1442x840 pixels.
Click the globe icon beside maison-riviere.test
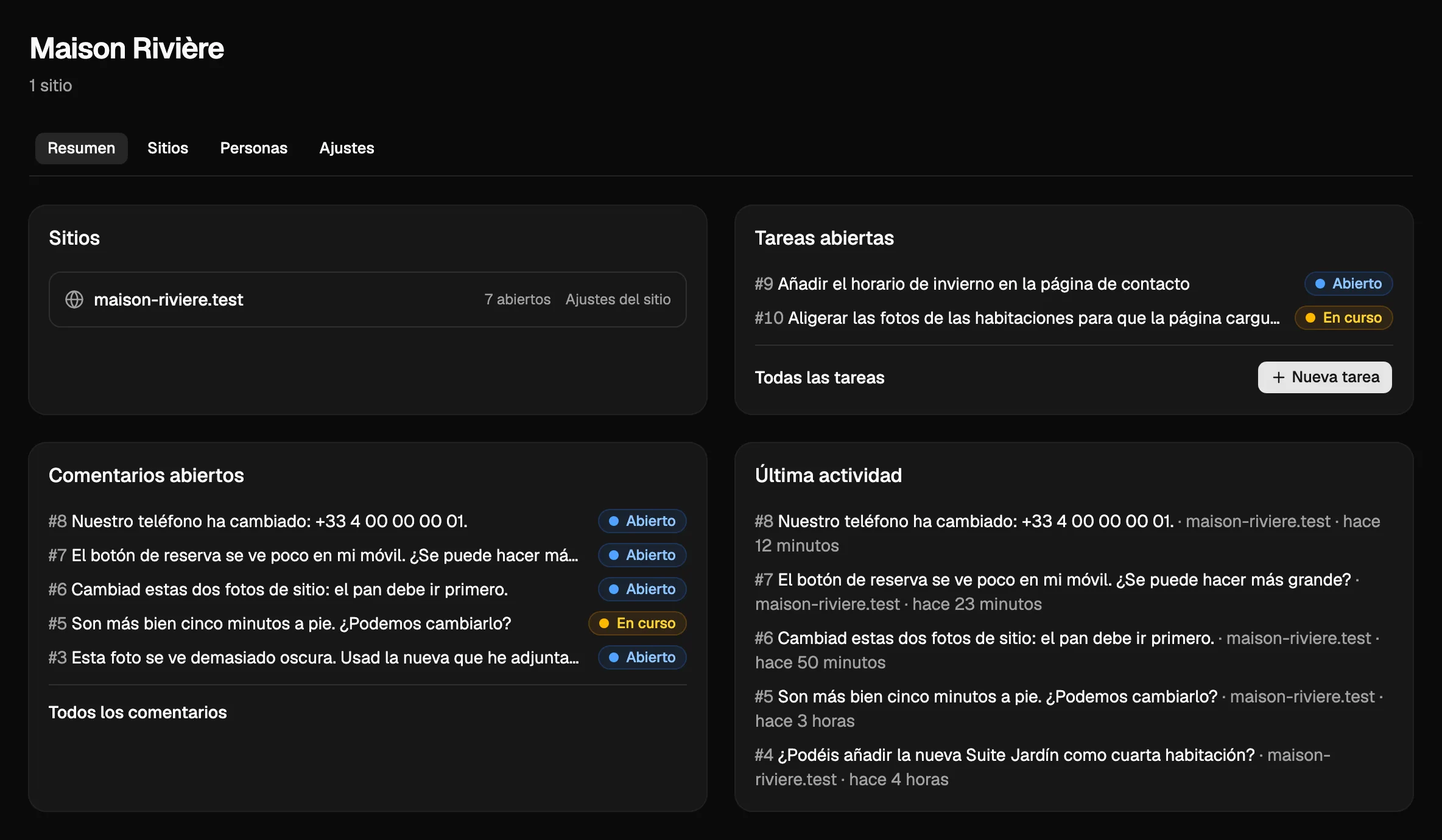(x=74, y=299)
